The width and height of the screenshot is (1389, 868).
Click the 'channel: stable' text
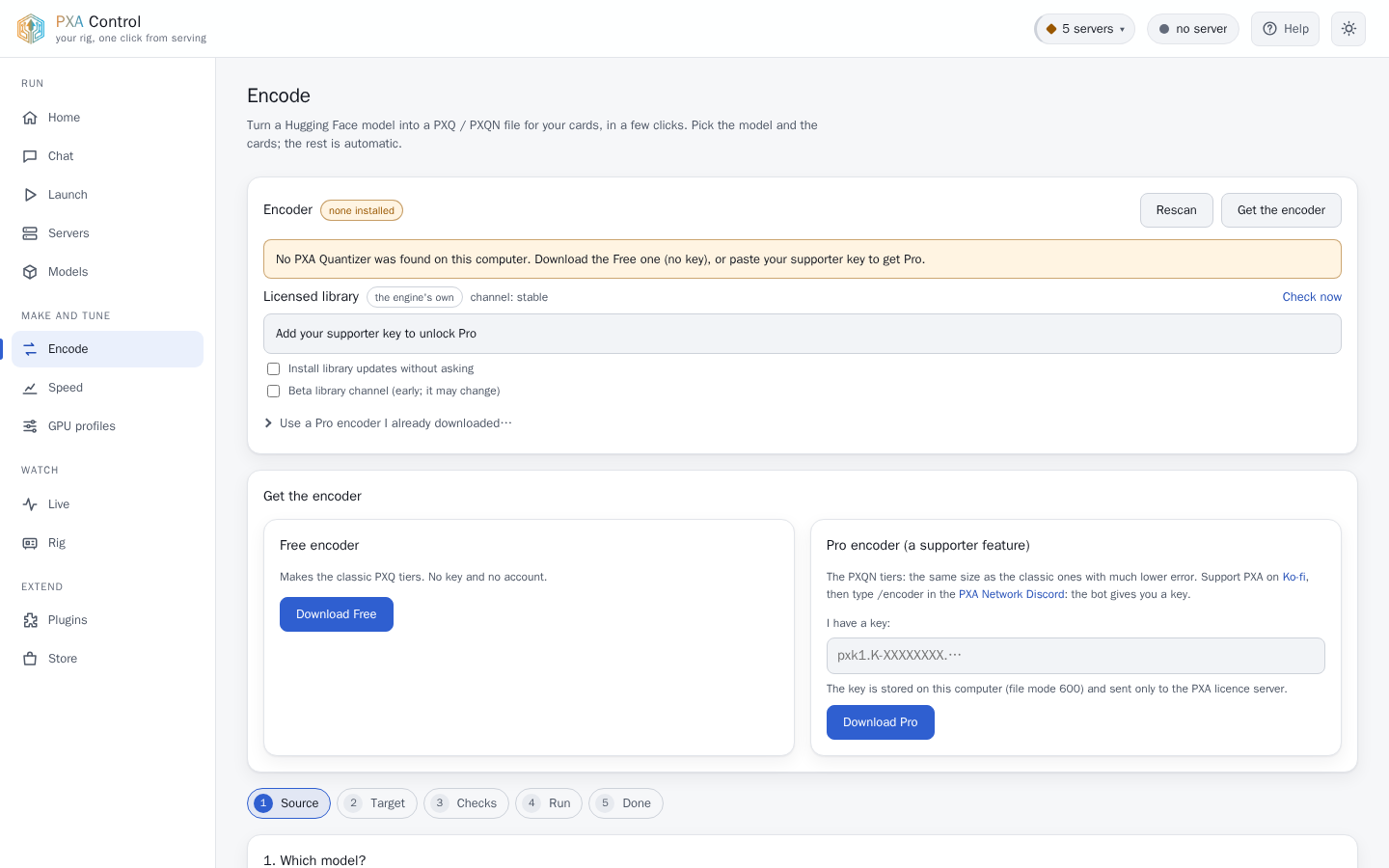509,297
